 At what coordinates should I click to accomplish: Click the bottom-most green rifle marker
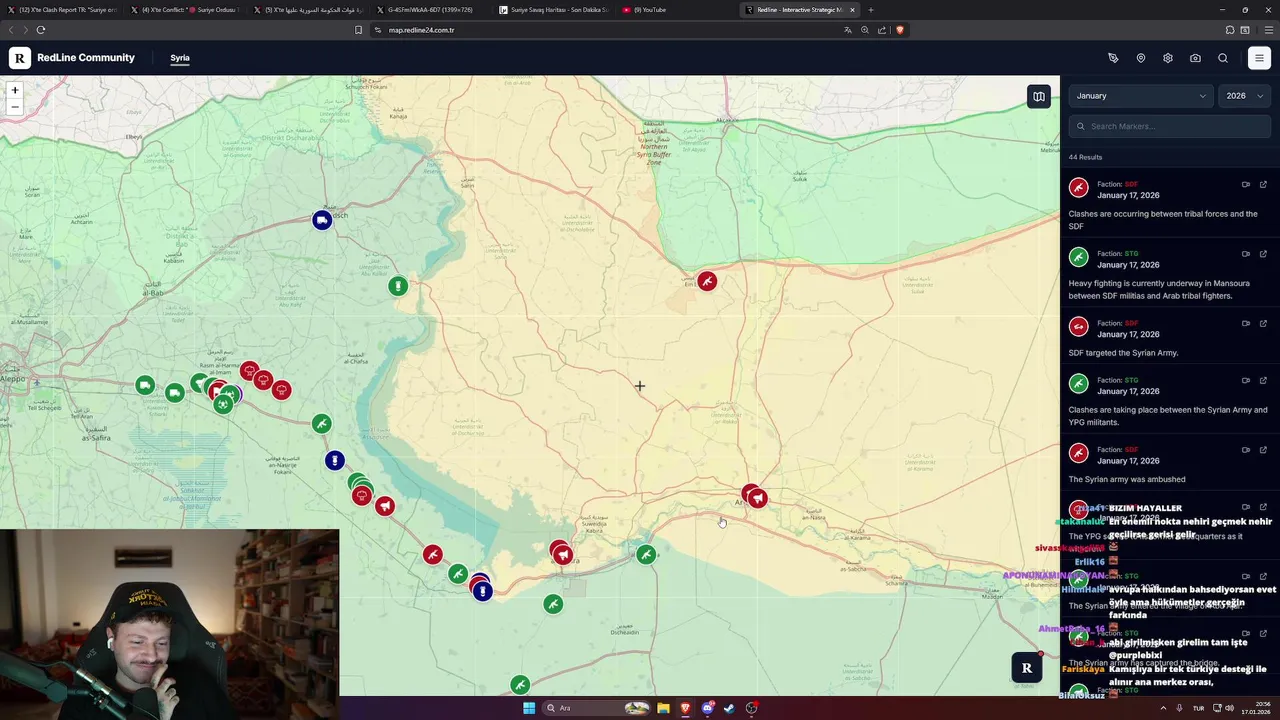519,685
